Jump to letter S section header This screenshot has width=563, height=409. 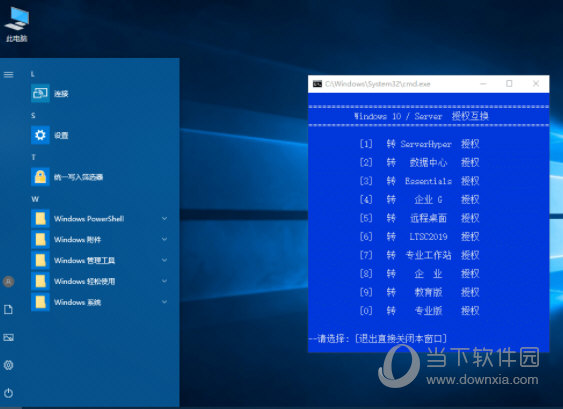(x=33, y=116)
